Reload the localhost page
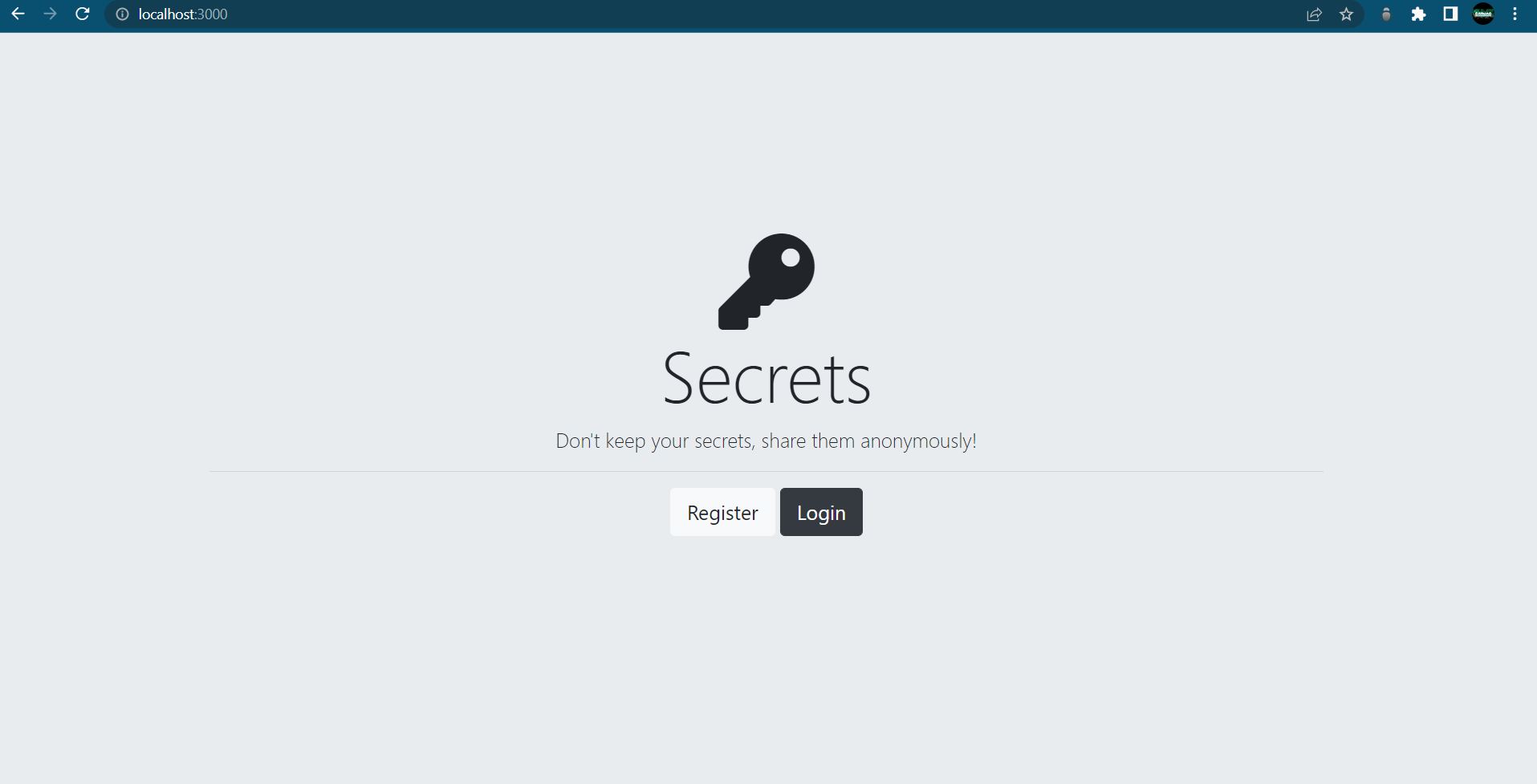 (82, 14)
